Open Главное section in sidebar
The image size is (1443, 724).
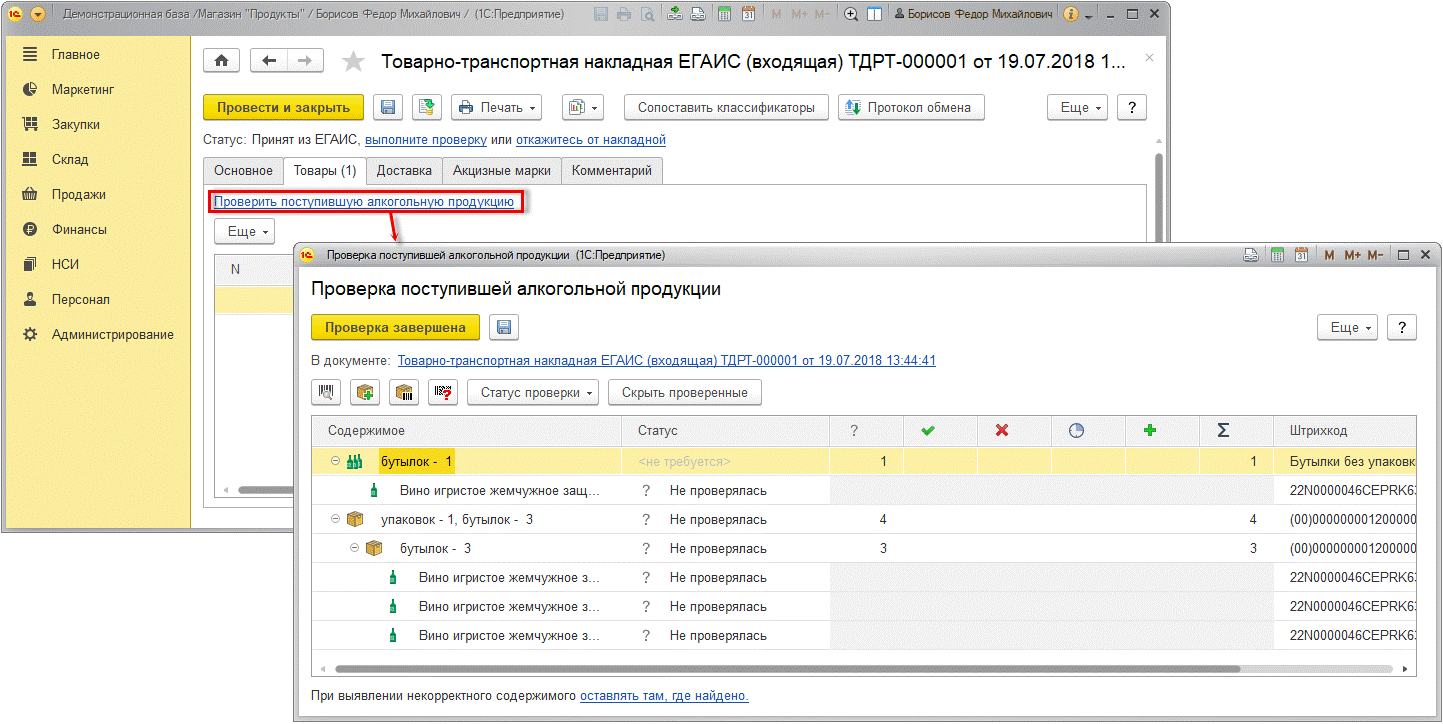76,54
